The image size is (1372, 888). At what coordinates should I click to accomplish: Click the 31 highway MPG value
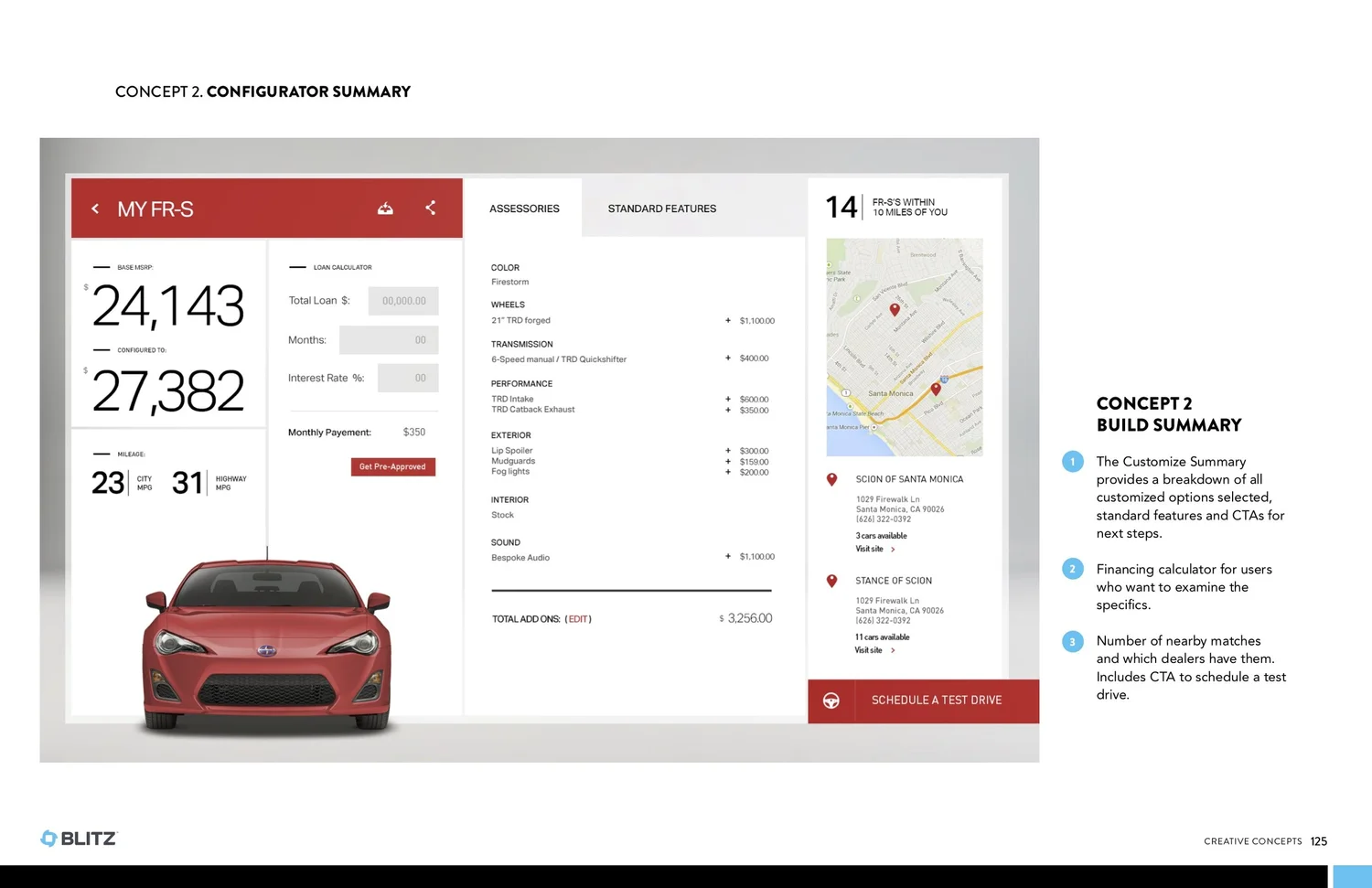click(x=188, y=483)
